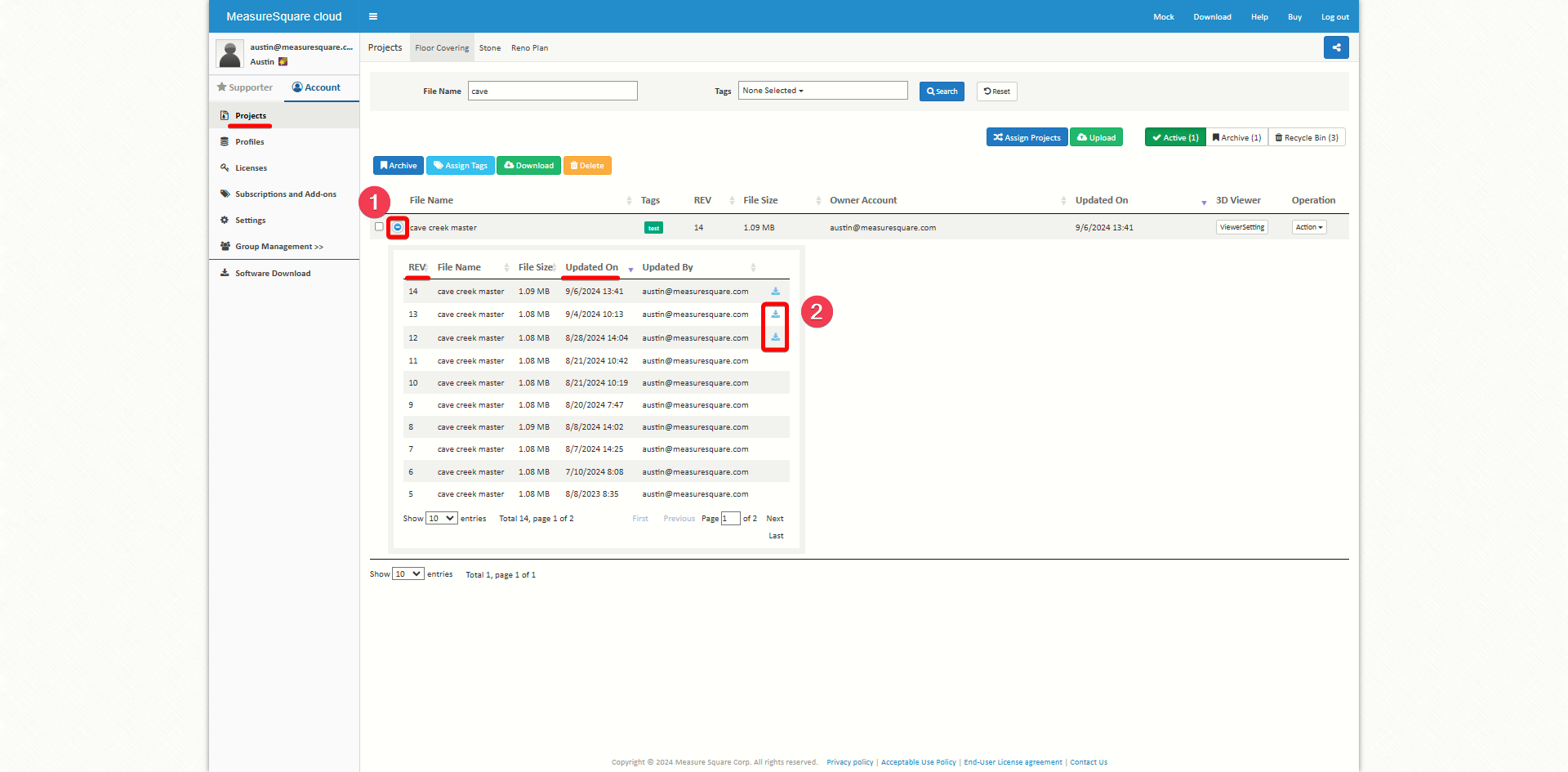Screen dimensions: 1568x772
Task: Click the blue Search button
Action: (x=942, y=91)
